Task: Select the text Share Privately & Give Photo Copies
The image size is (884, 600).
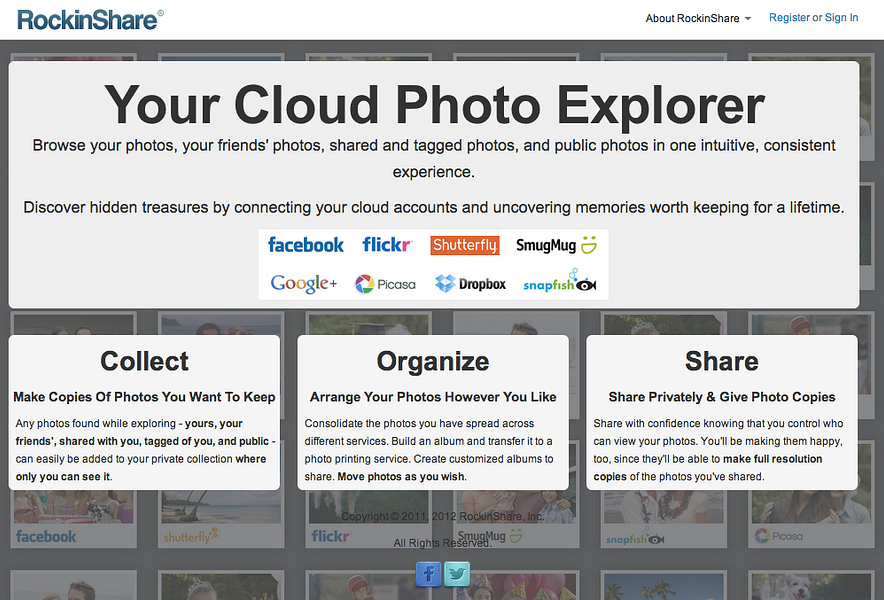Action: click(722, 397)
